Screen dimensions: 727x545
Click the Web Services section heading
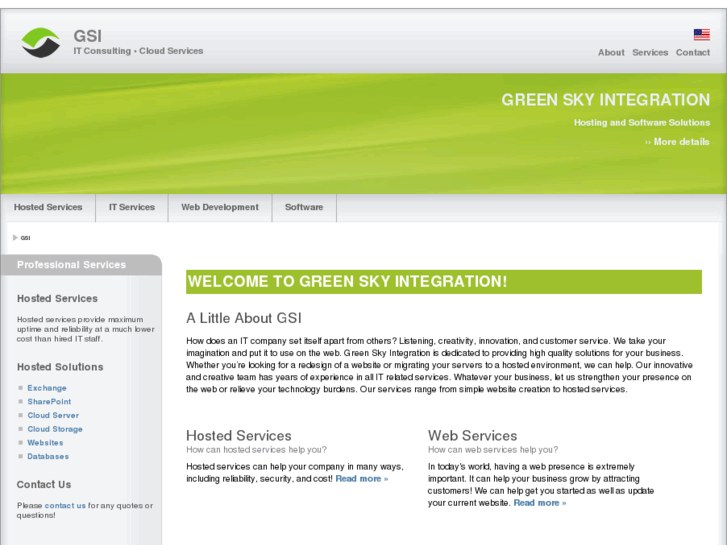click(472, 436)
